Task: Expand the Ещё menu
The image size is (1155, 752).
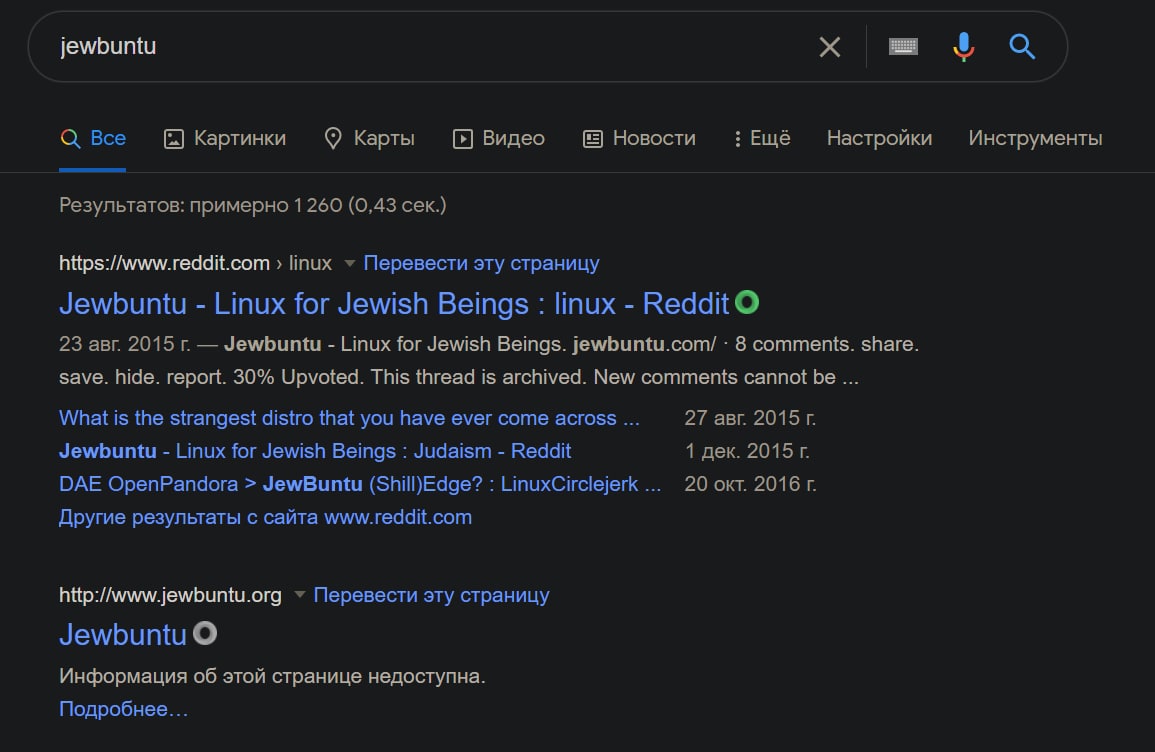Action: click(x=762, y=138)
